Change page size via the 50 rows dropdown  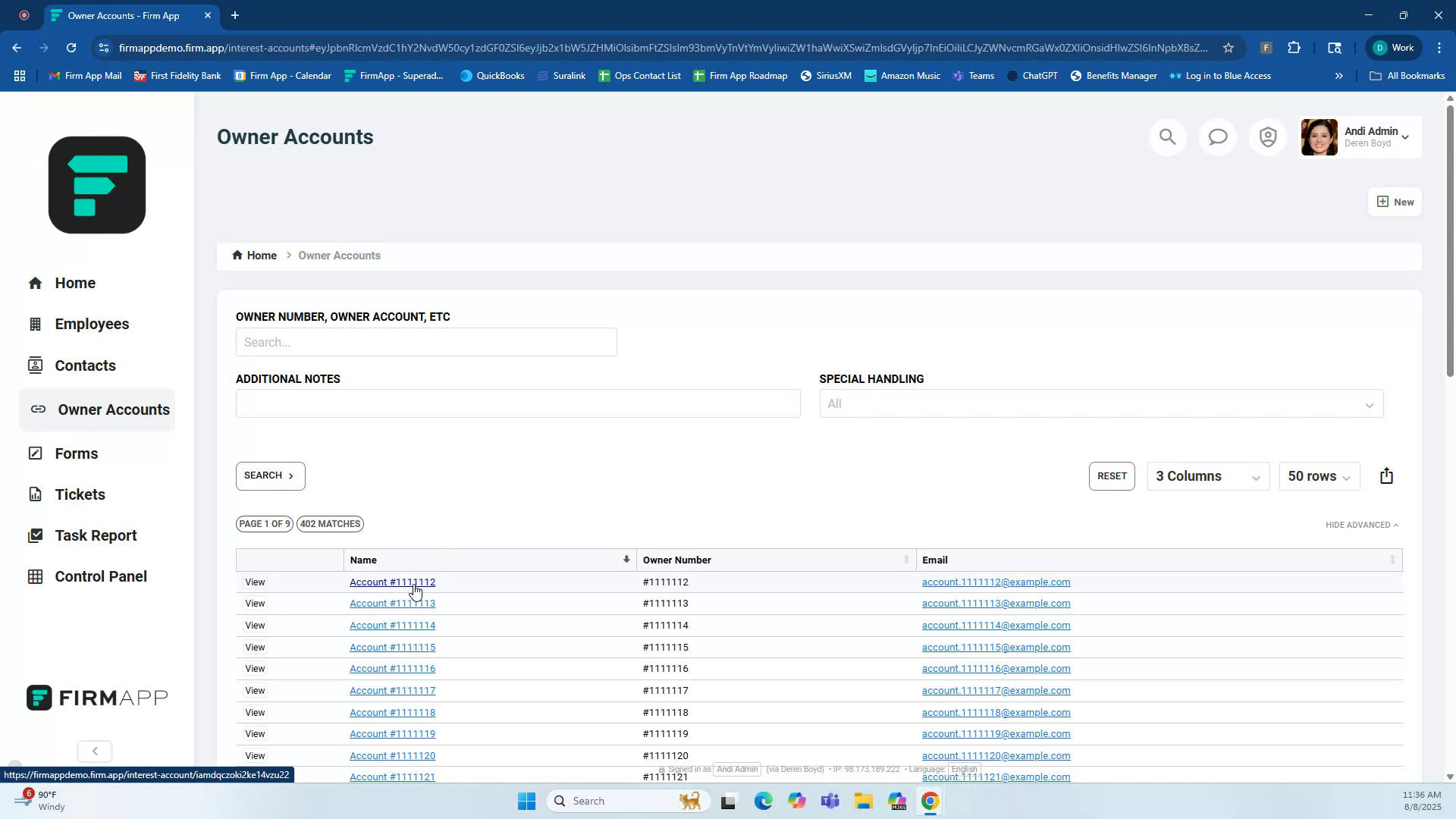(1318, 476)
